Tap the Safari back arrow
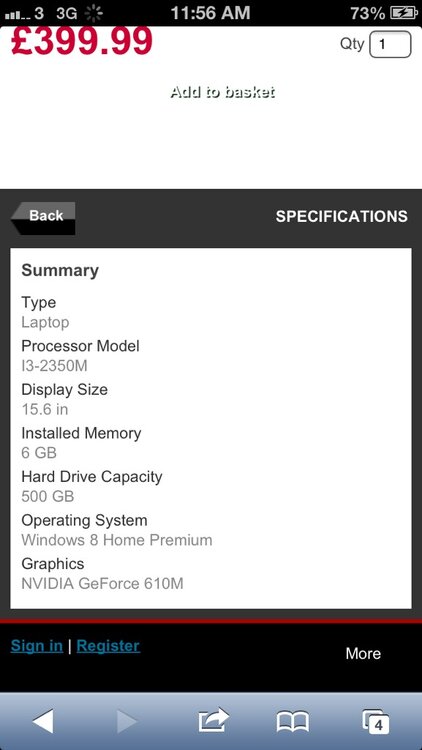 click(x=44, y=721)
